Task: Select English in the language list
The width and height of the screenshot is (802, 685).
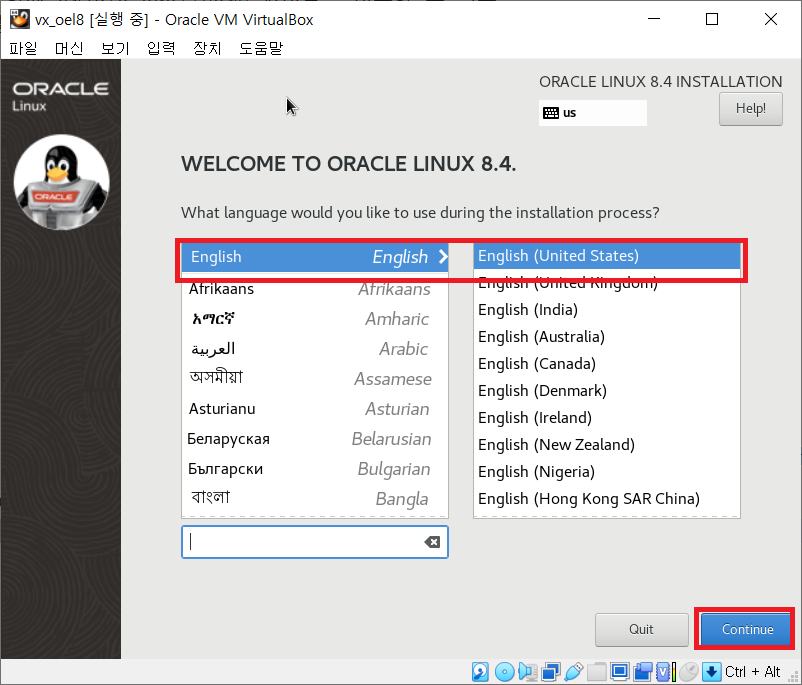Action: [315, 256]
